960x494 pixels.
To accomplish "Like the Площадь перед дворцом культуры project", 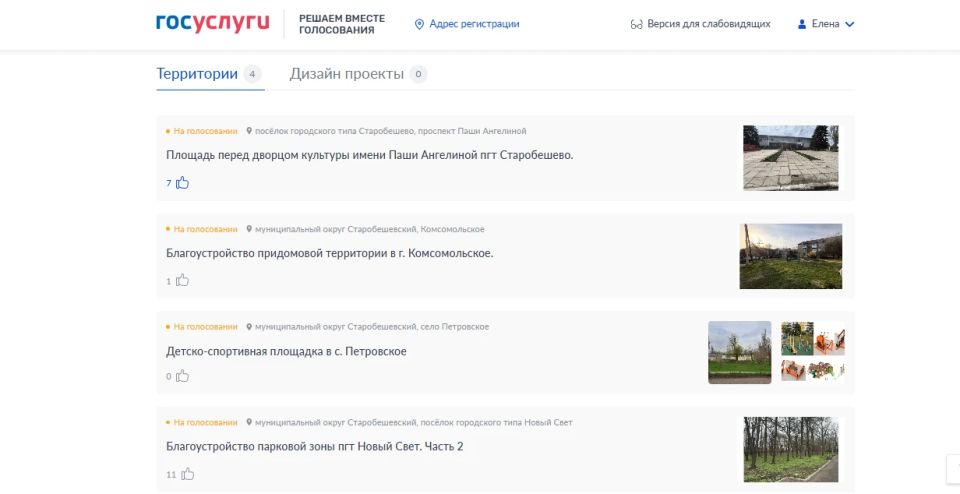I will click(182, 182).
